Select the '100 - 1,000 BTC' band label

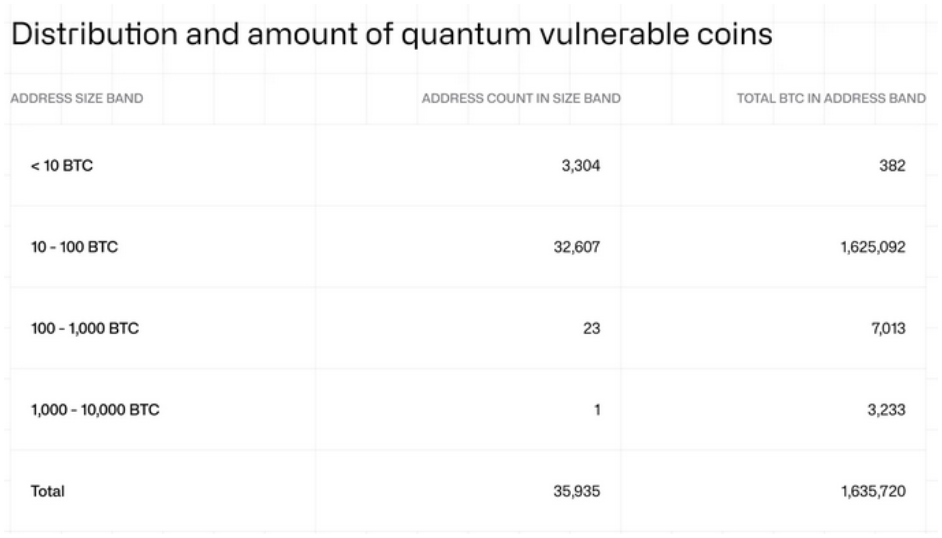coord(84,328)
